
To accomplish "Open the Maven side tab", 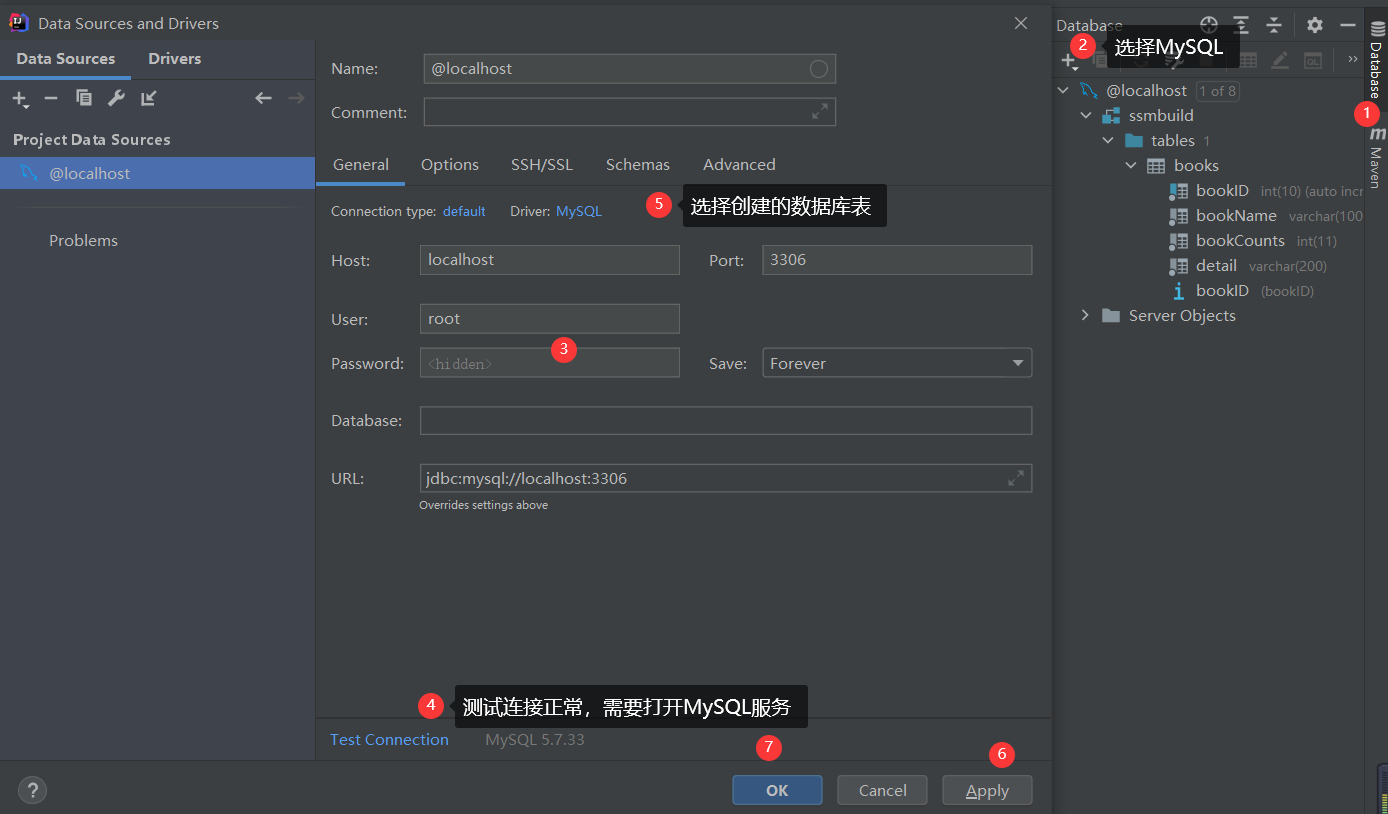I will click(x=1376, y=158).
